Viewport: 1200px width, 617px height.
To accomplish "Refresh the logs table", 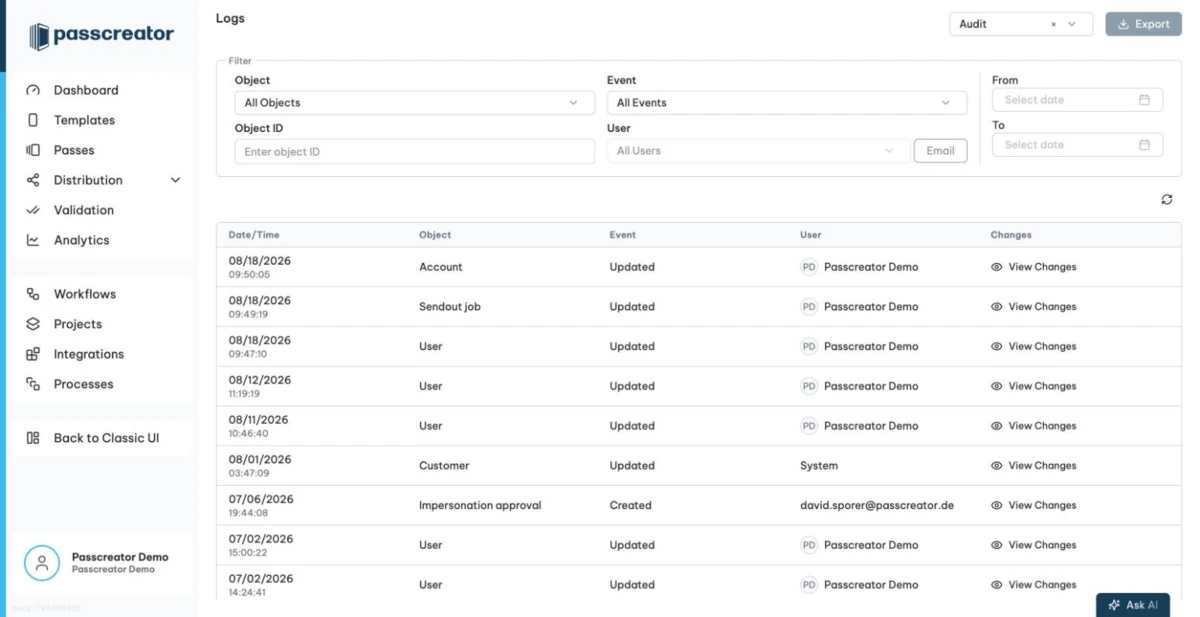I will (x=1167, y=200).
